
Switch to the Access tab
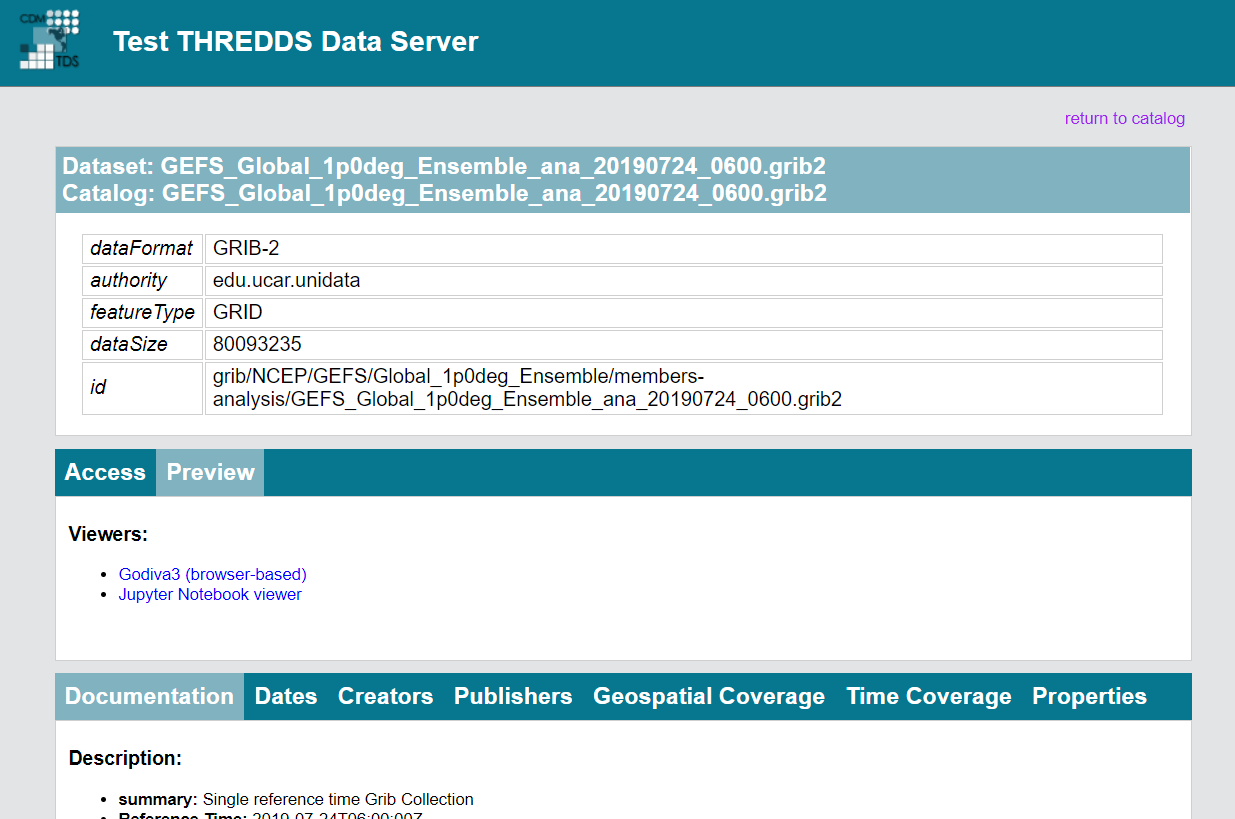(105, 472)
